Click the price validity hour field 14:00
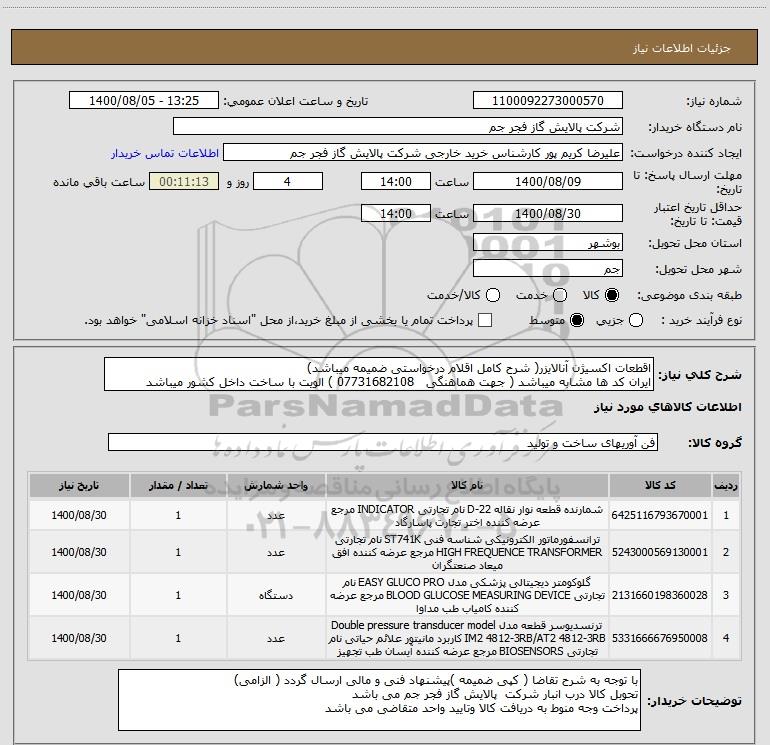 pyautogui.click(x=396, y=214)
